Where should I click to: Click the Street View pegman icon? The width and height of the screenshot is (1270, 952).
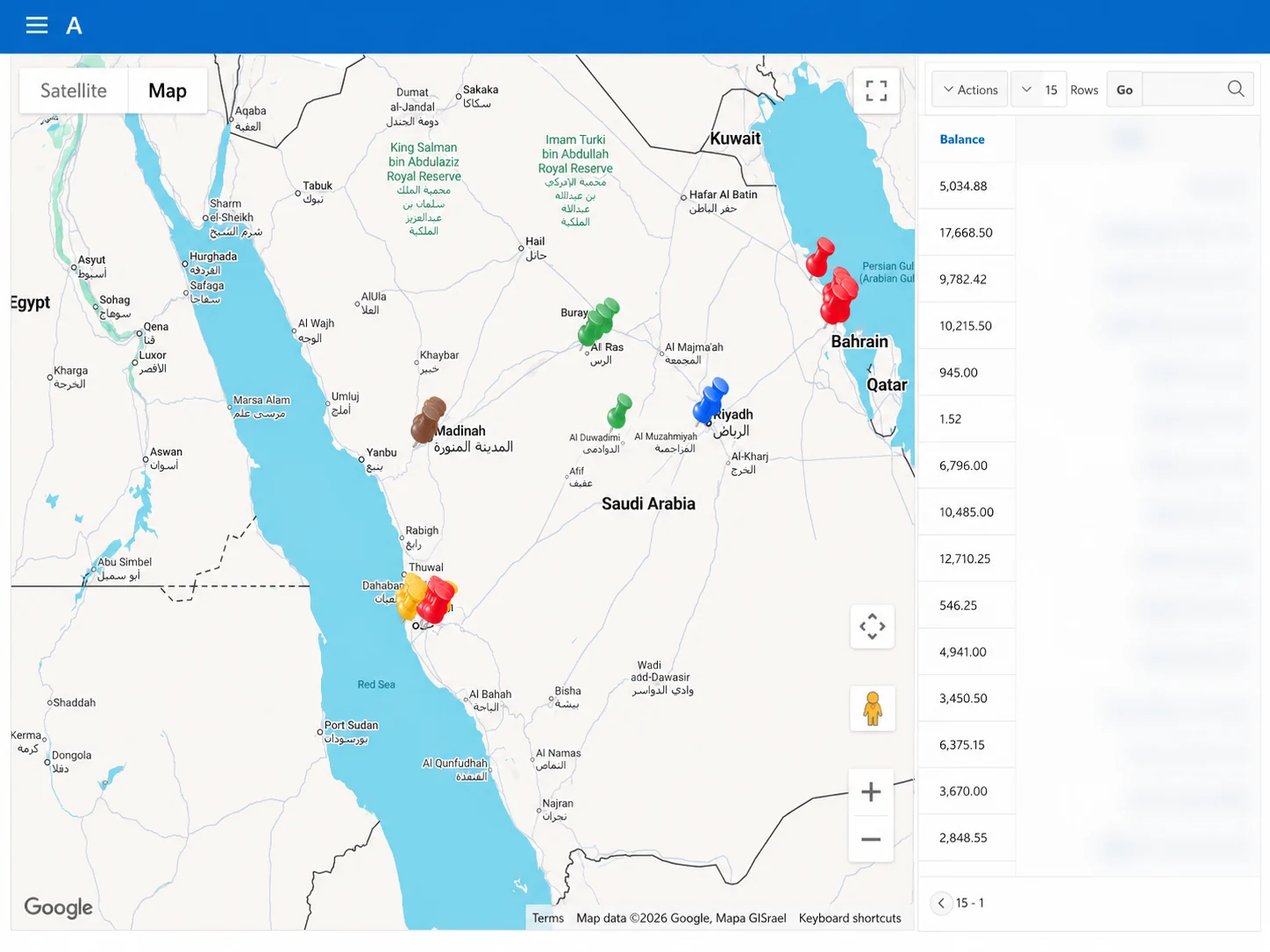click(x=872, y=708)
